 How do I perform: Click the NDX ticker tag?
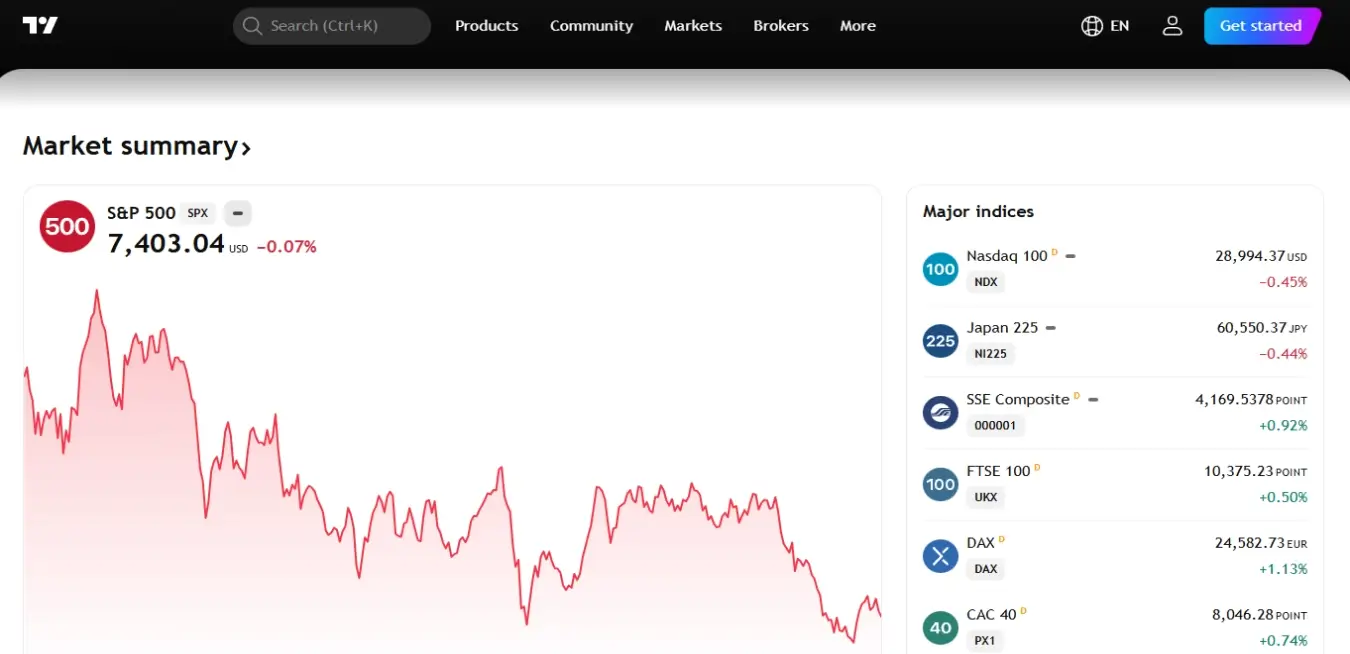[x=986, y=282]
